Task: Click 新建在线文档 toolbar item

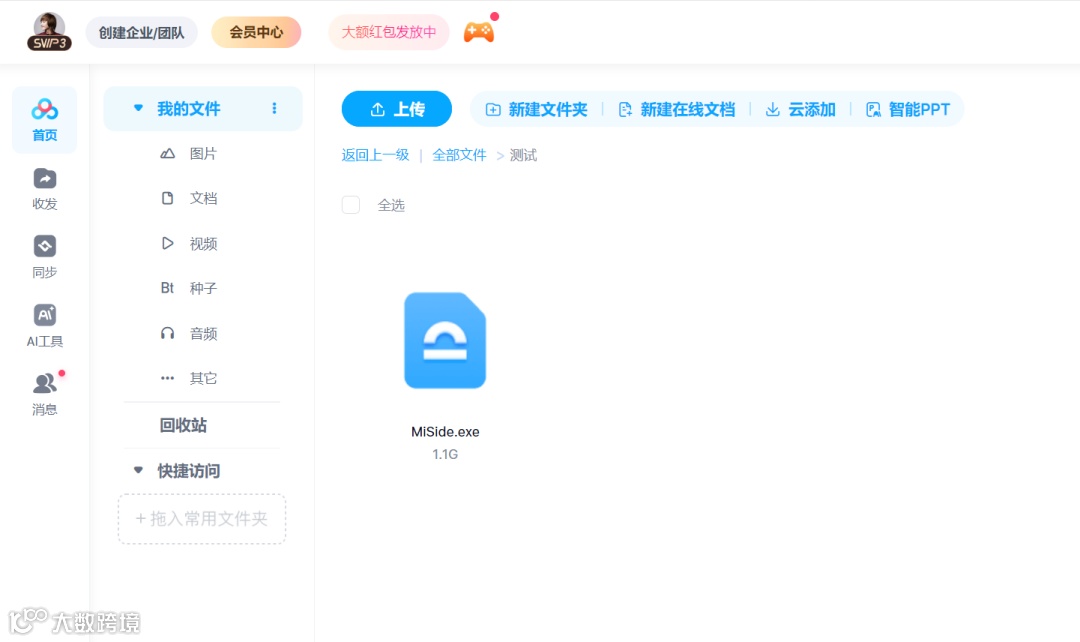Action: 676,110
